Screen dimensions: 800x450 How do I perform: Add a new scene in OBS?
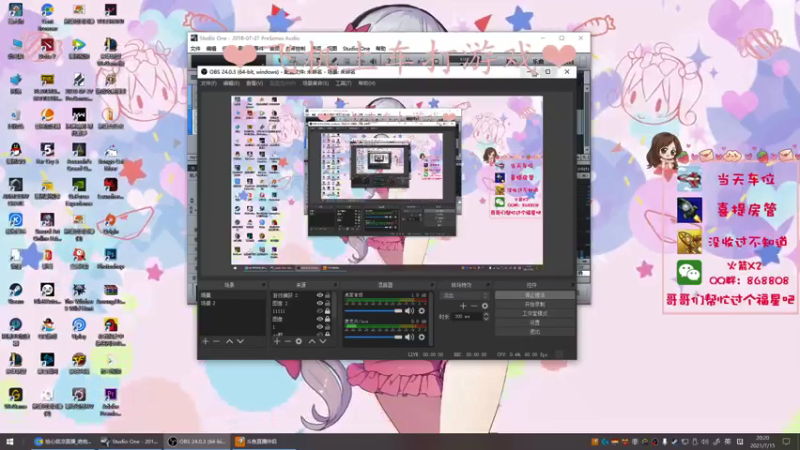pyautogui.click(x=206, y=341)
